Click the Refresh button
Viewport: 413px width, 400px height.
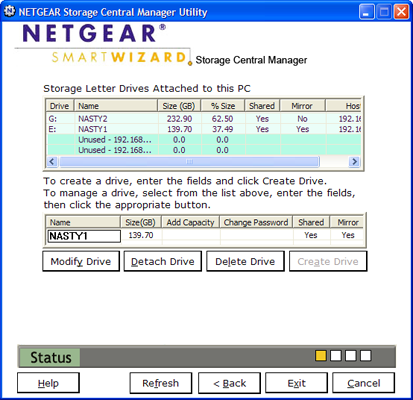[x=161, y=383]
